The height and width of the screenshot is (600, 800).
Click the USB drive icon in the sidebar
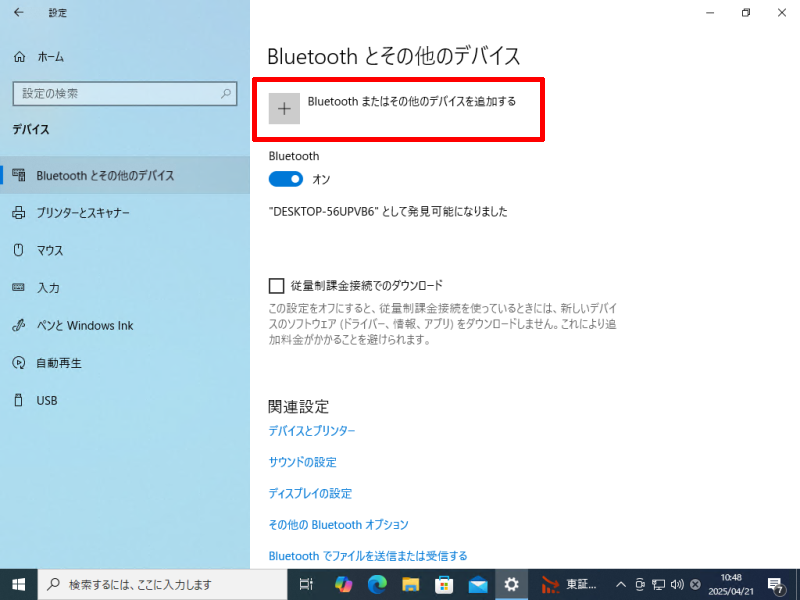[18, 401]
